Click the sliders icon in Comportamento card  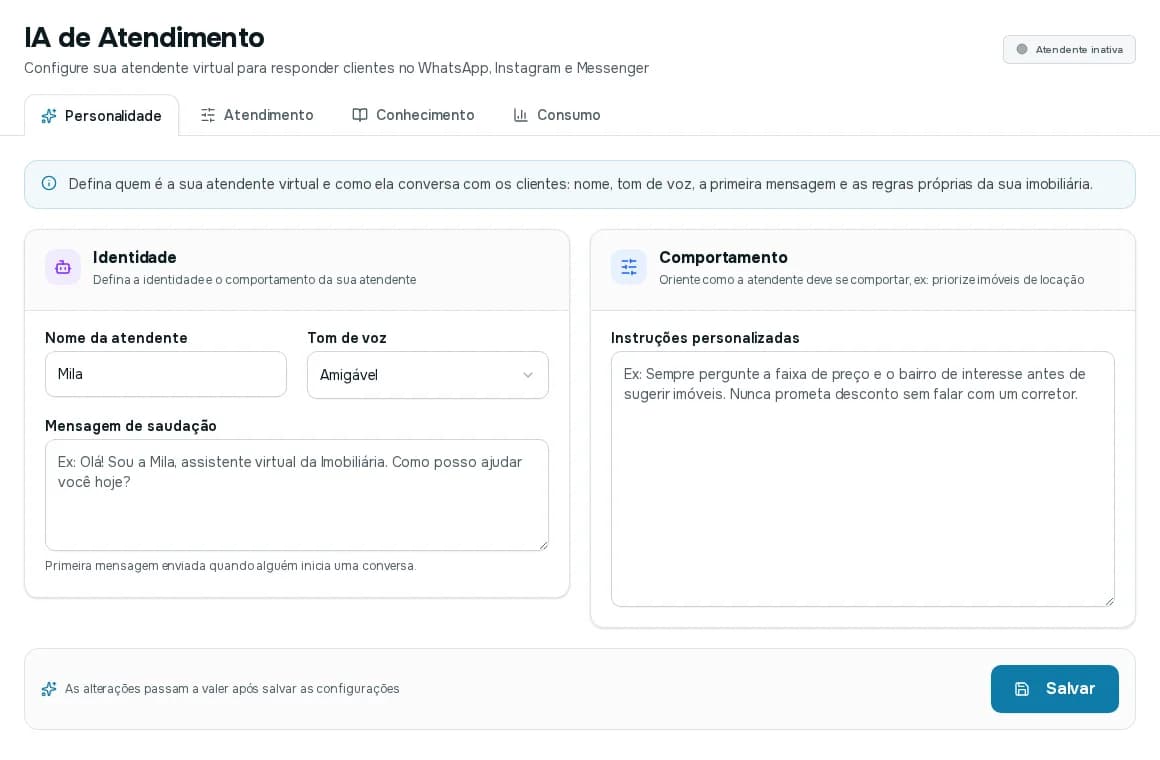629,267
